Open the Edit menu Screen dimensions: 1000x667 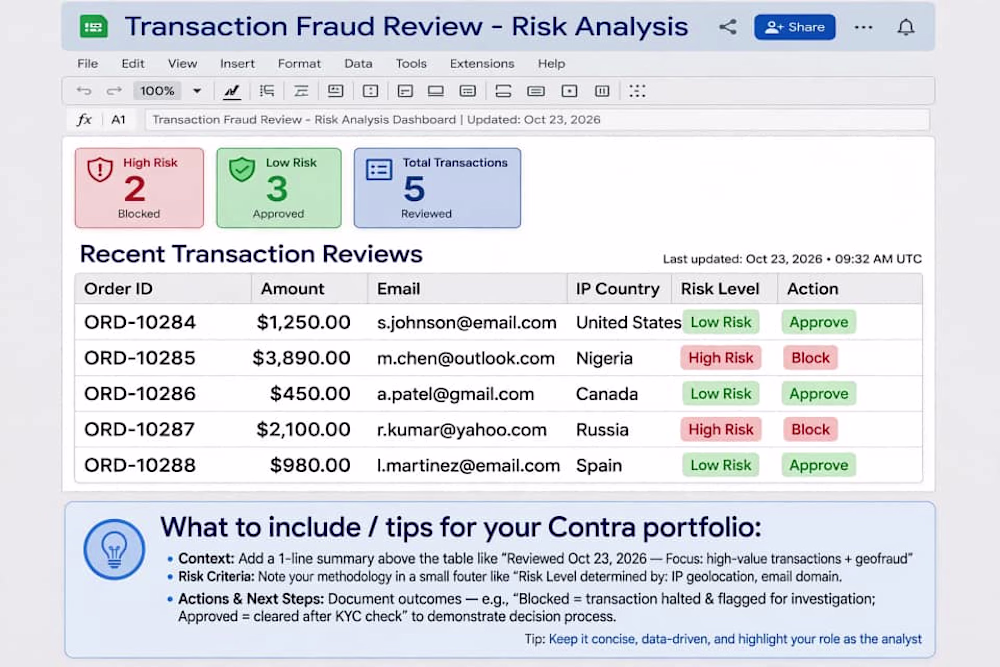(x=133, y=64)
